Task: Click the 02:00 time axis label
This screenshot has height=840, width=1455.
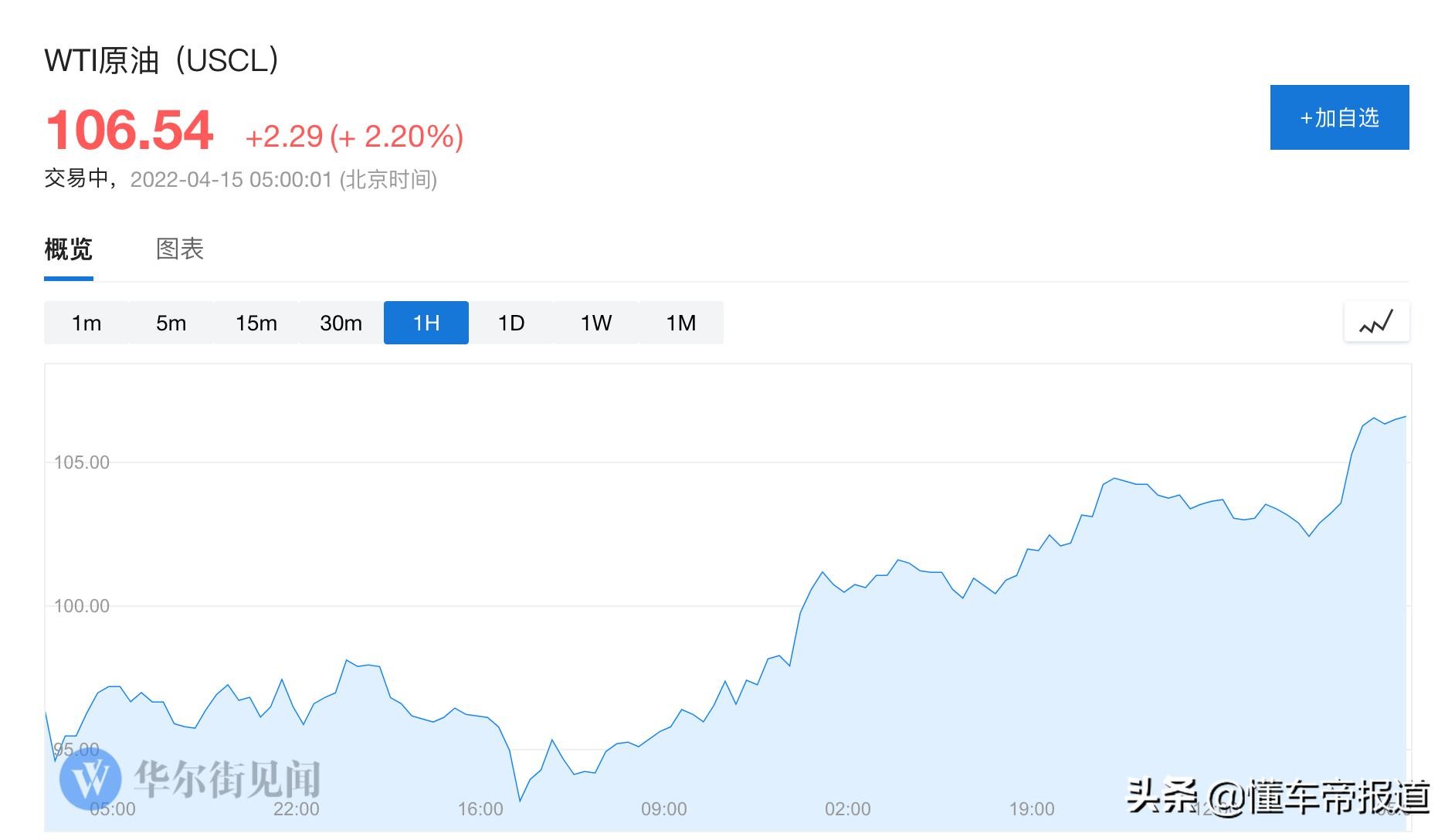Action: point(848,809)
